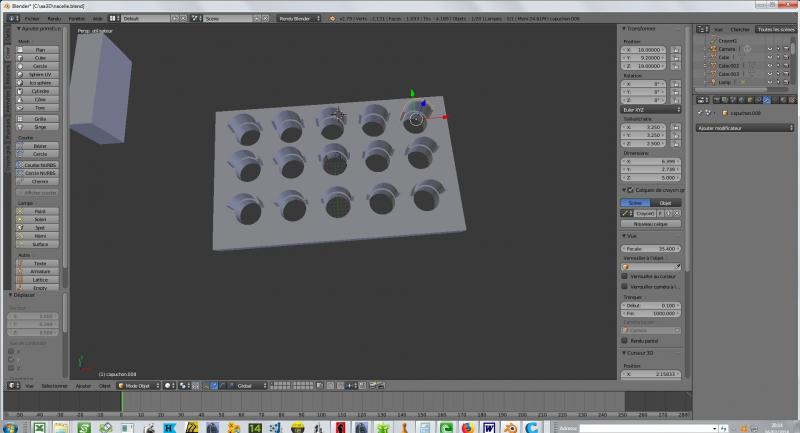Add a Tore mesh primitive
800x433 pixels.
point(40,107)
